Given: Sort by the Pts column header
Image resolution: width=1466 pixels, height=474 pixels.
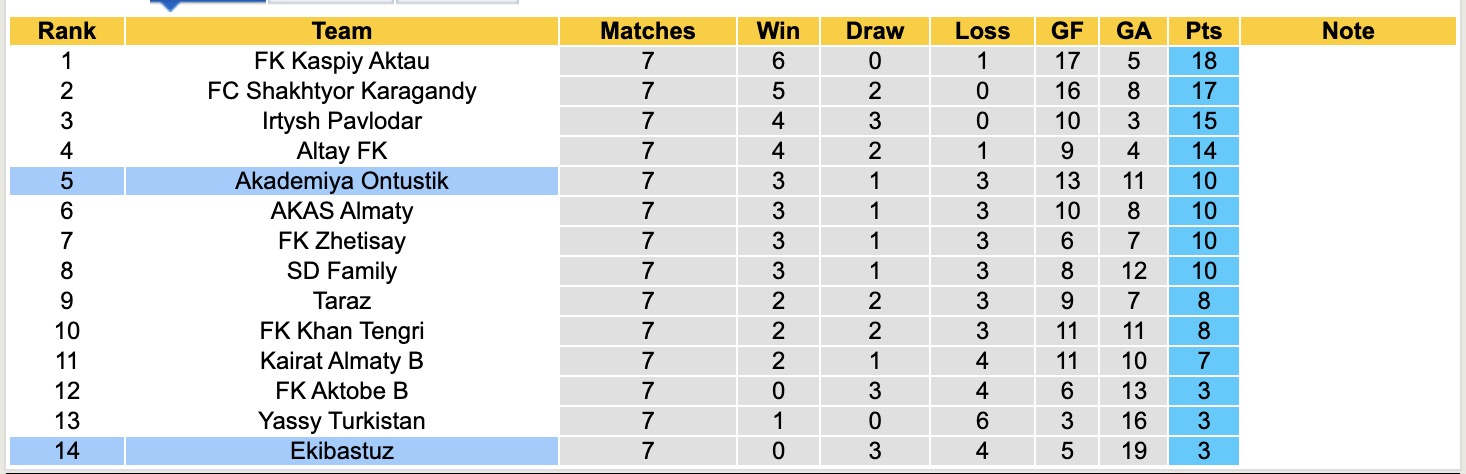Looking at the screenshot, I should click(1203, 31).
